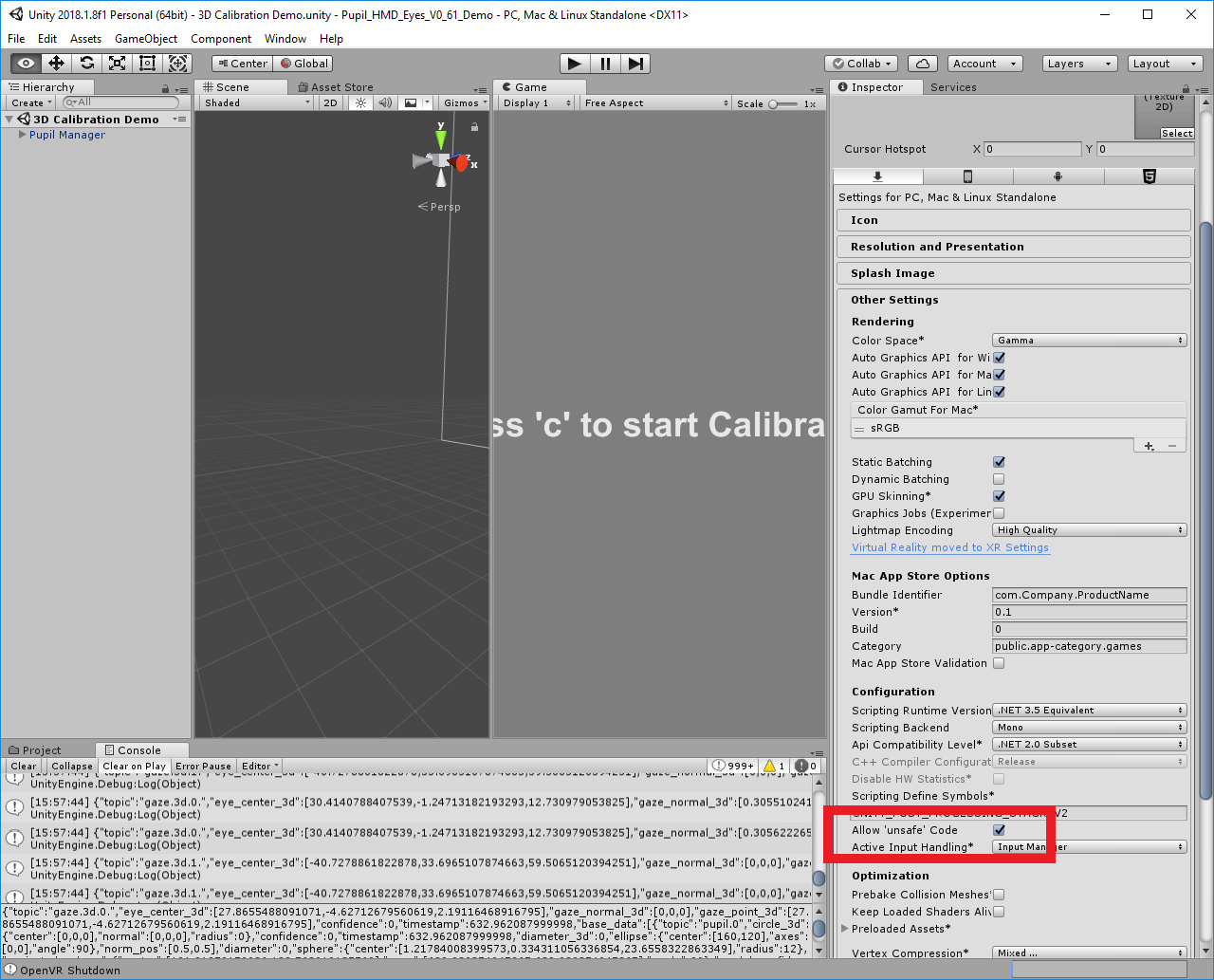Select the Scale tool
The width and height of the screenshot is (1214, 980).
click(x=117, y=64)
